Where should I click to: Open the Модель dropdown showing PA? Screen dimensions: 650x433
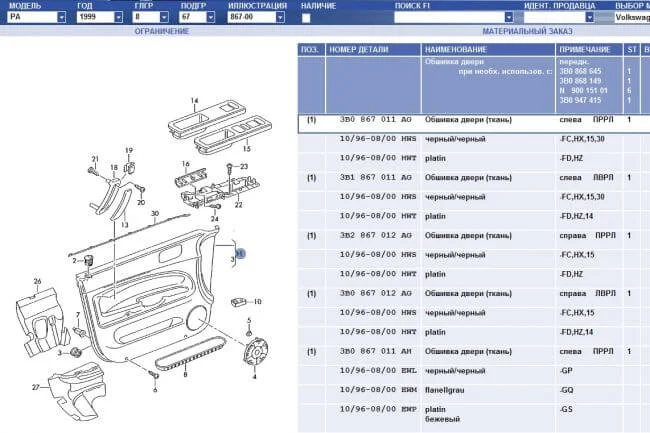coord(36,18)
